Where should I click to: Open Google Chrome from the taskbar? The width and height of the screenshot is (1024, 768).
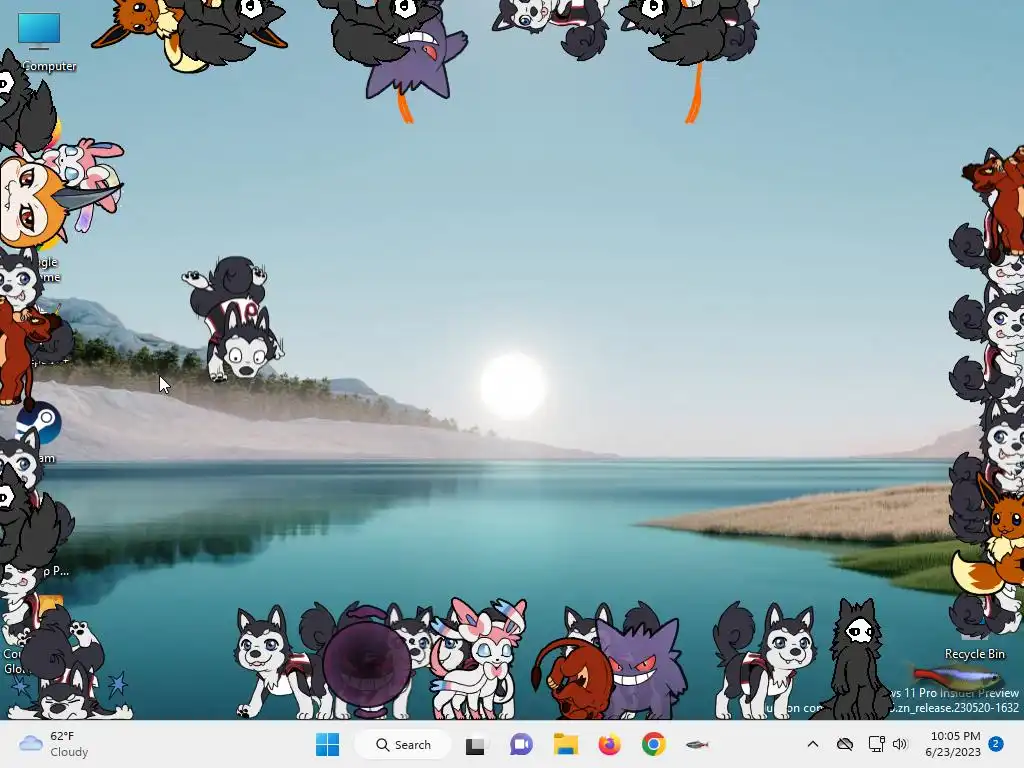coord(653,744)
